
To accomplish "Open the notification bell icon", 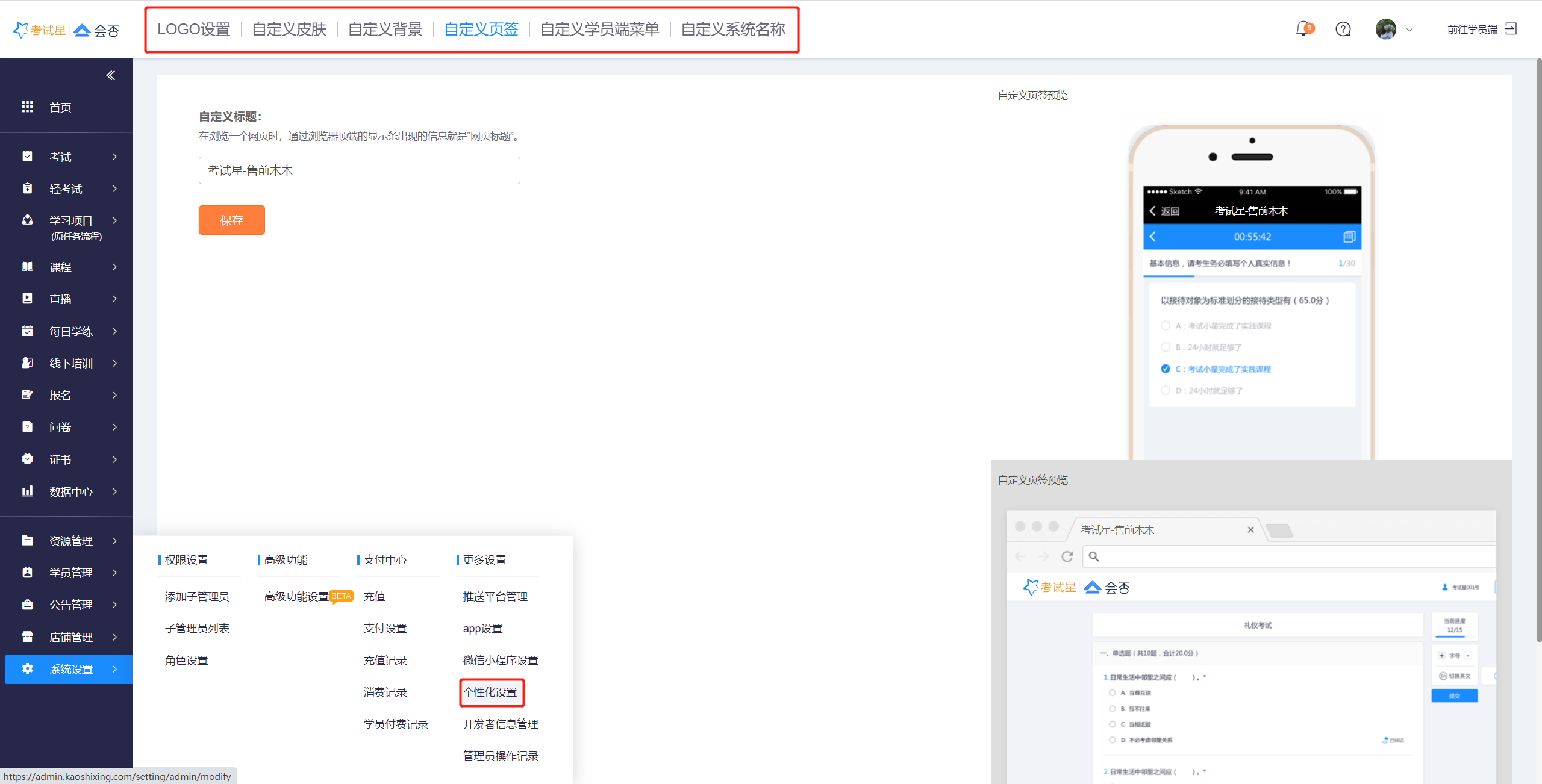I will 1303,29.
